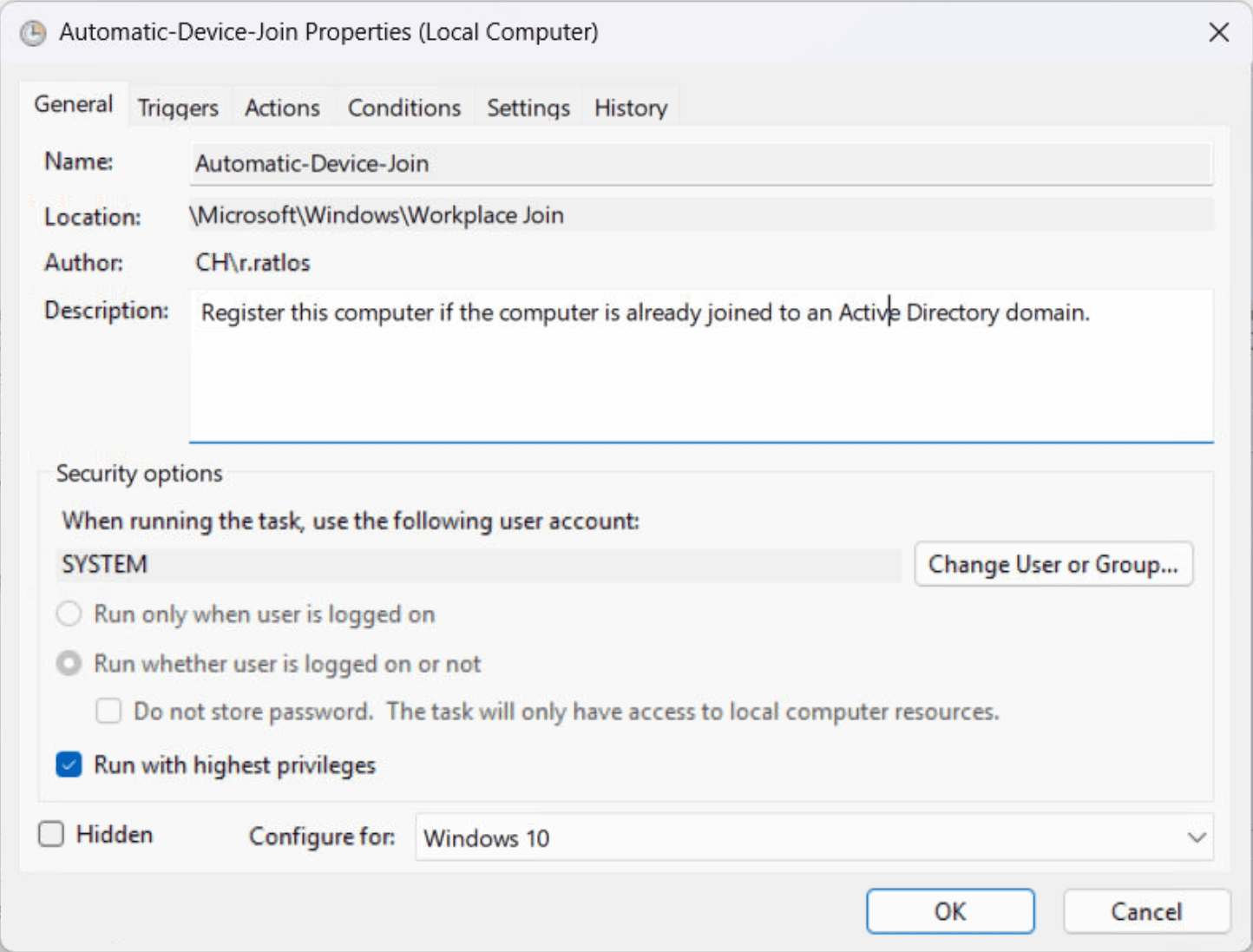The width and height of the screenshot is (1253, 952).
Task: Open the History tab
Action: (630, 107)
